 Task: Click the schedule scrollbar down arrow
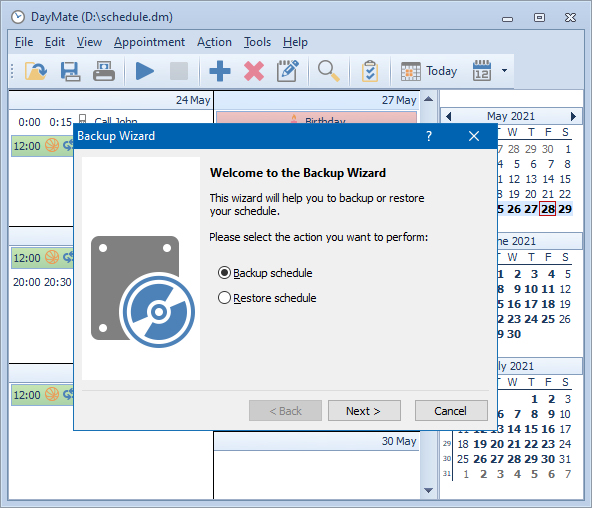429,490
